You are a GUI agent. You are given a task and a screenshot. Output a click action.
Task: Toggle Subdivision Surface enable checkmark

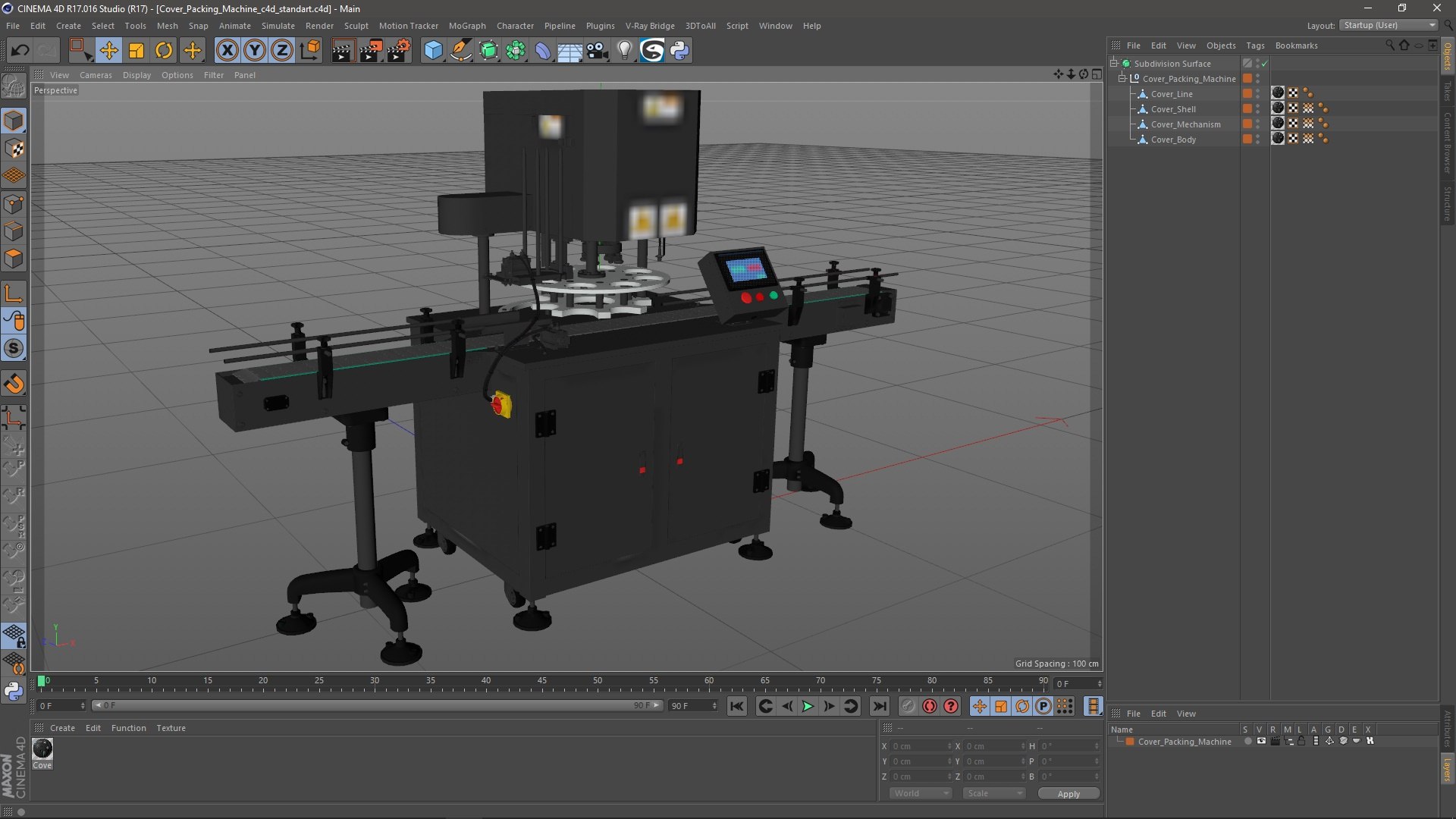(1264, 64)
